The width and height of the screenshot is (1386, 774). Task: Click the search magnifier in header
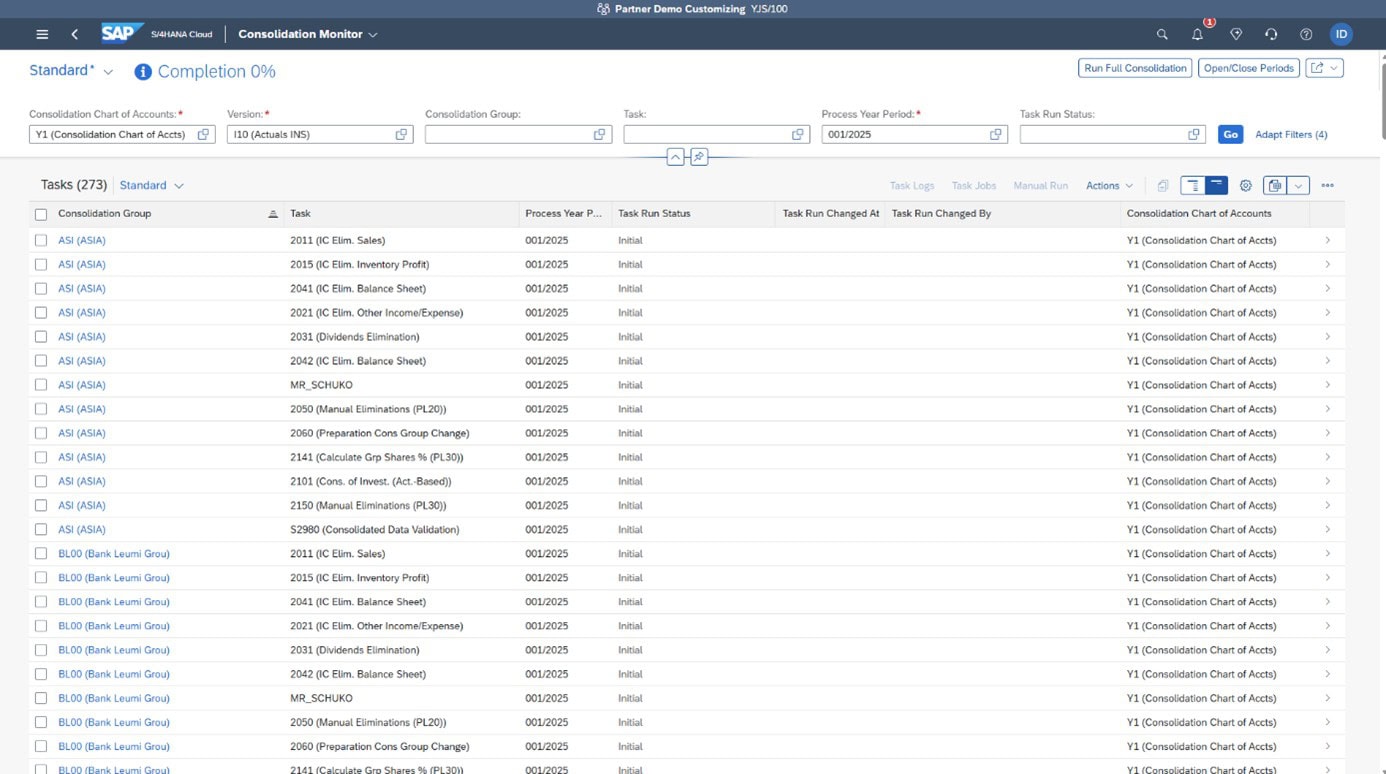point(1162,34)
